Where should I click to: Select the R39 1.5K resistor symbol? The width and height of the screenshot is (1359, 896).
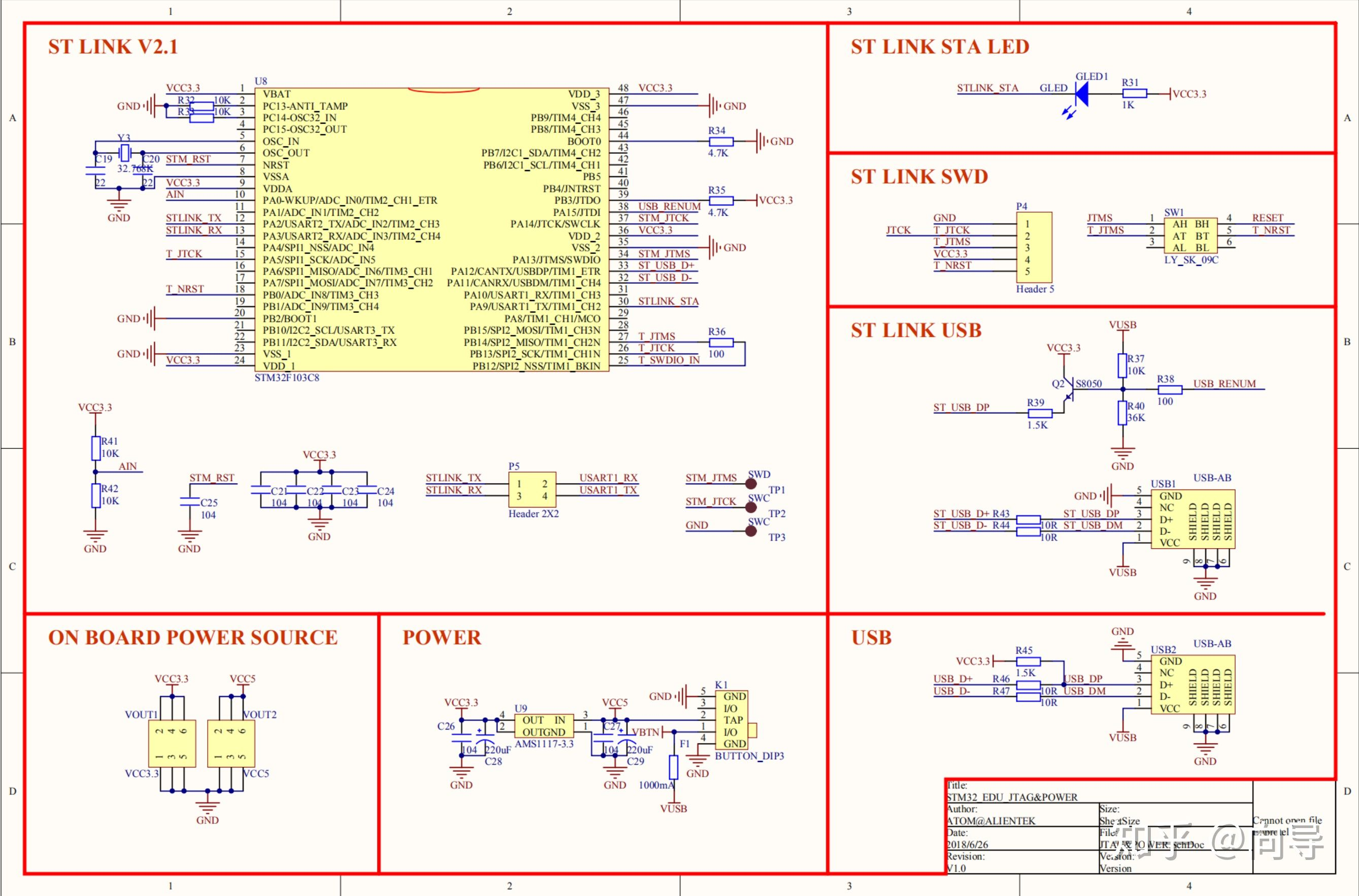pyautogui.click(x=1040, y=413)
